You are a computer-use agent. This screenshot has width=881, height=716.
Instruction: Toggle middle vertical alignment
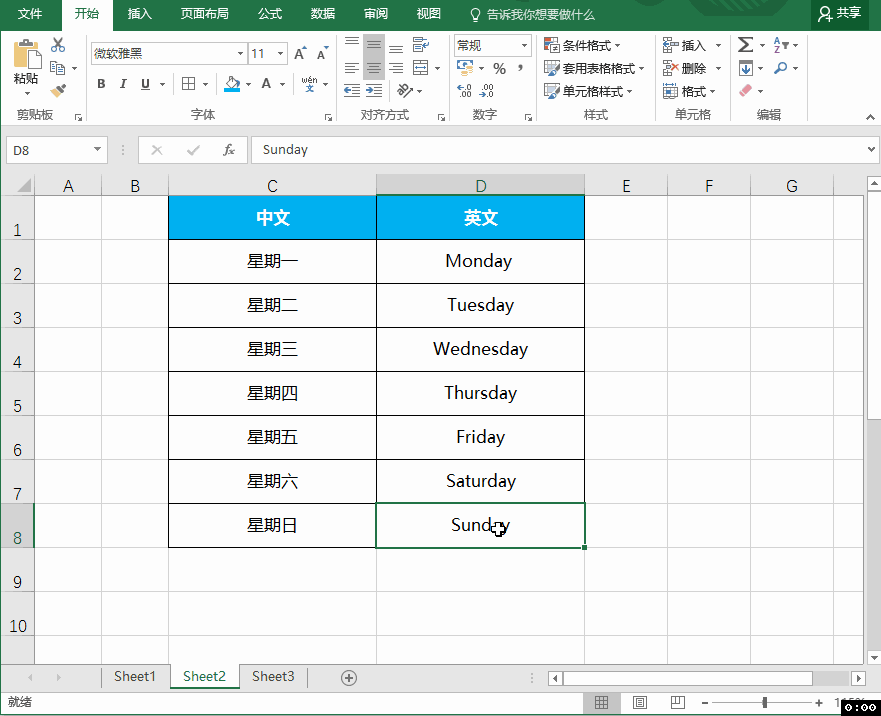pos(374,44)
